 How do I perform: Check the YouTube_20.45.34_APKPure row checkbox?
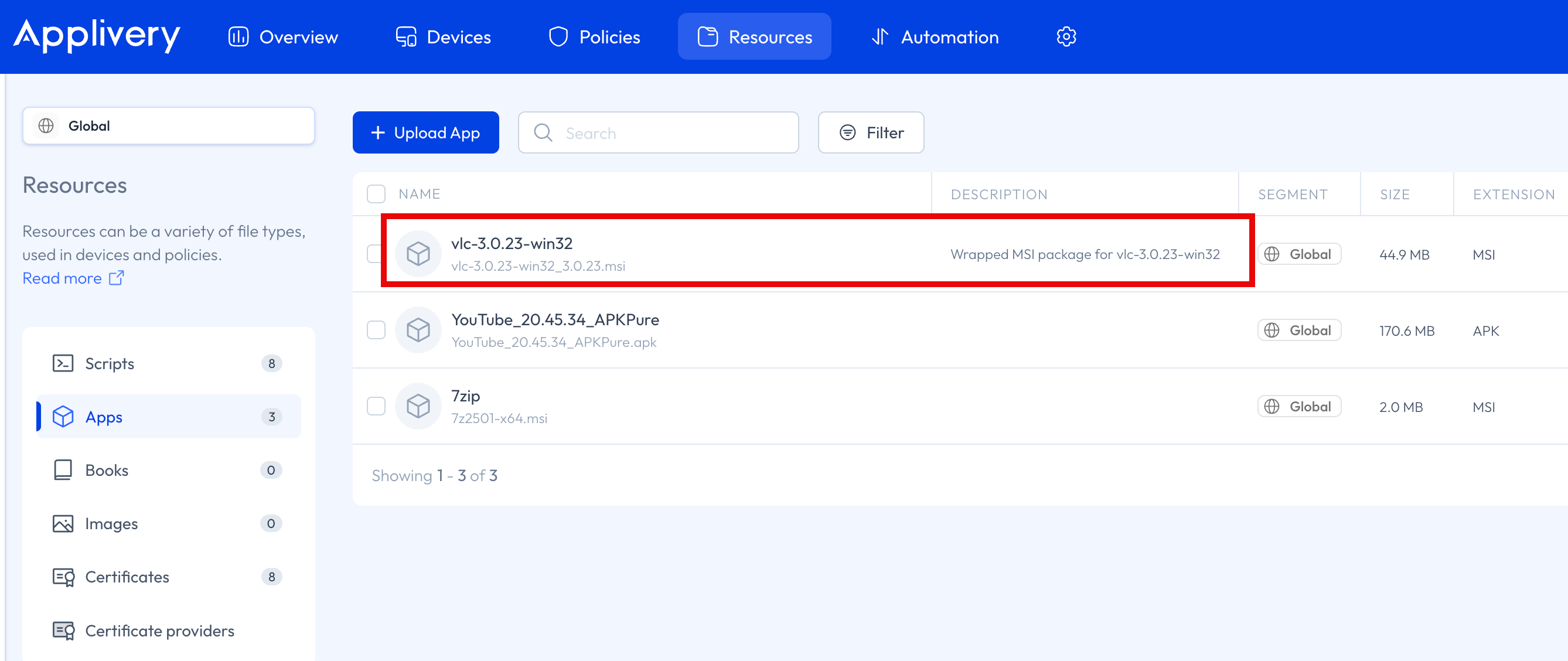point(376,330)
